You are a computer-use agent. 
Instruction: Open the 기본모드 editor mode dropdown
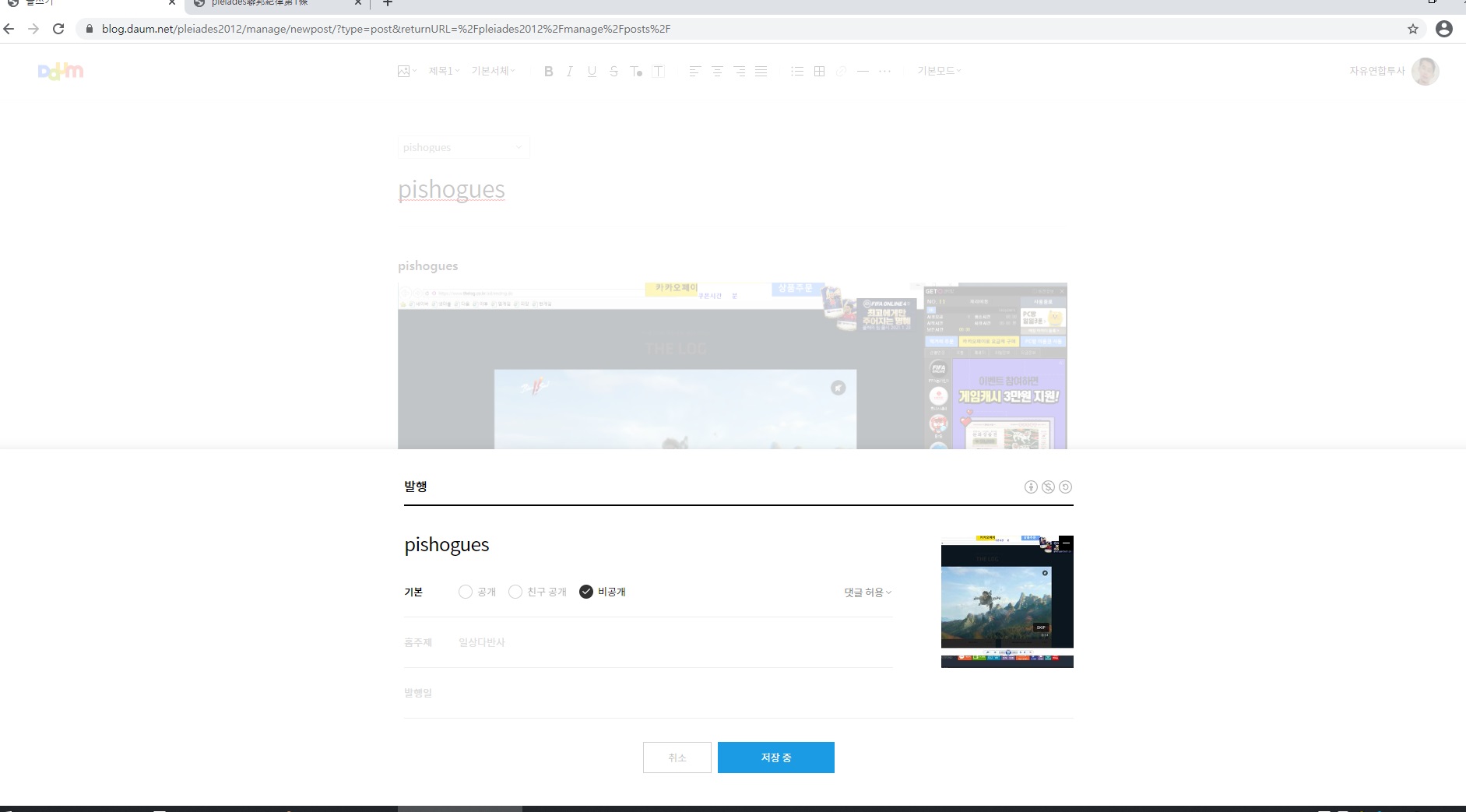tap(939, 71)
